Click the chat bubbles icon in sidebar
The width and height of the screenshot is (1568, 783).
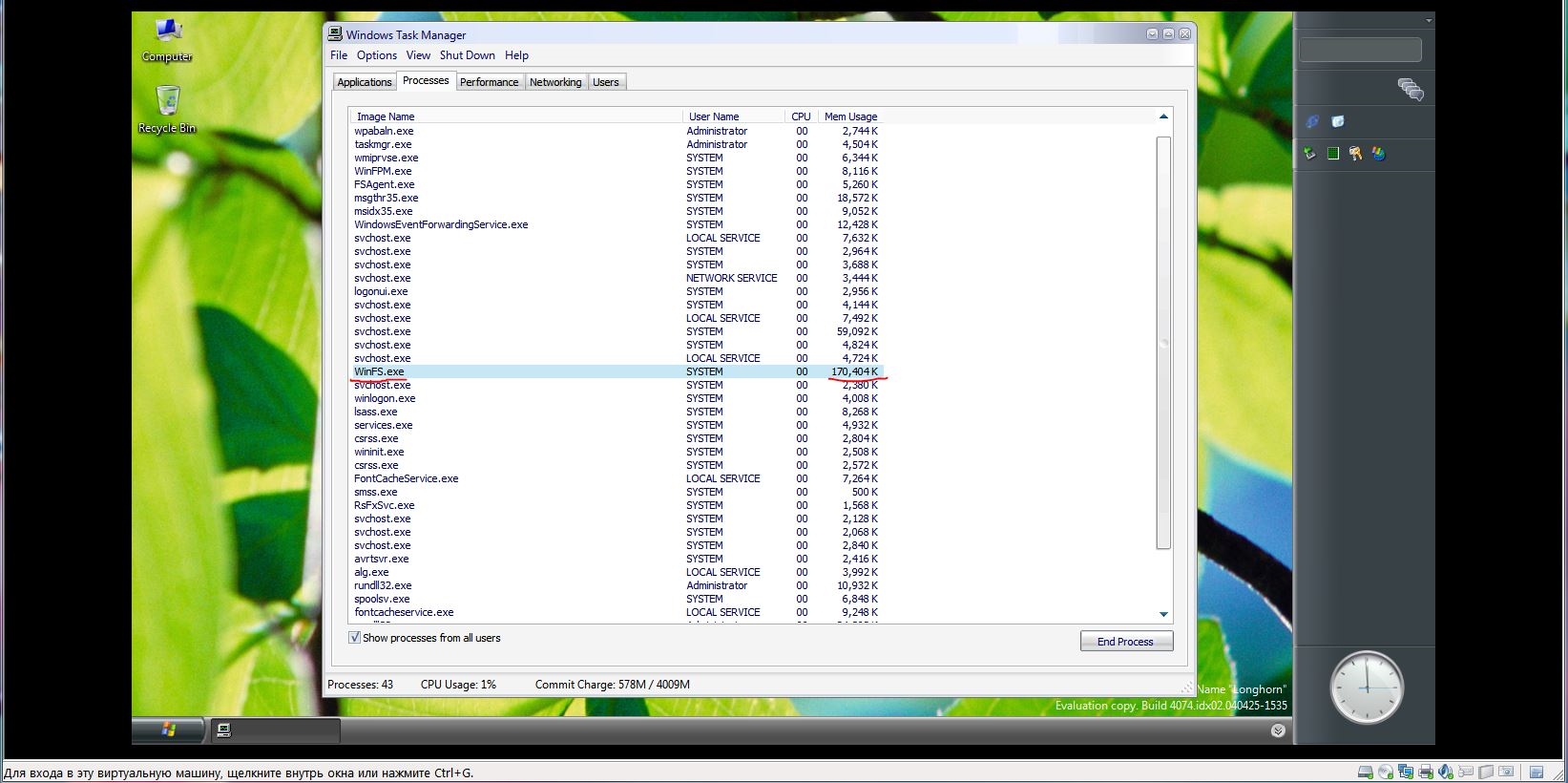click(x=1411, y=90)
